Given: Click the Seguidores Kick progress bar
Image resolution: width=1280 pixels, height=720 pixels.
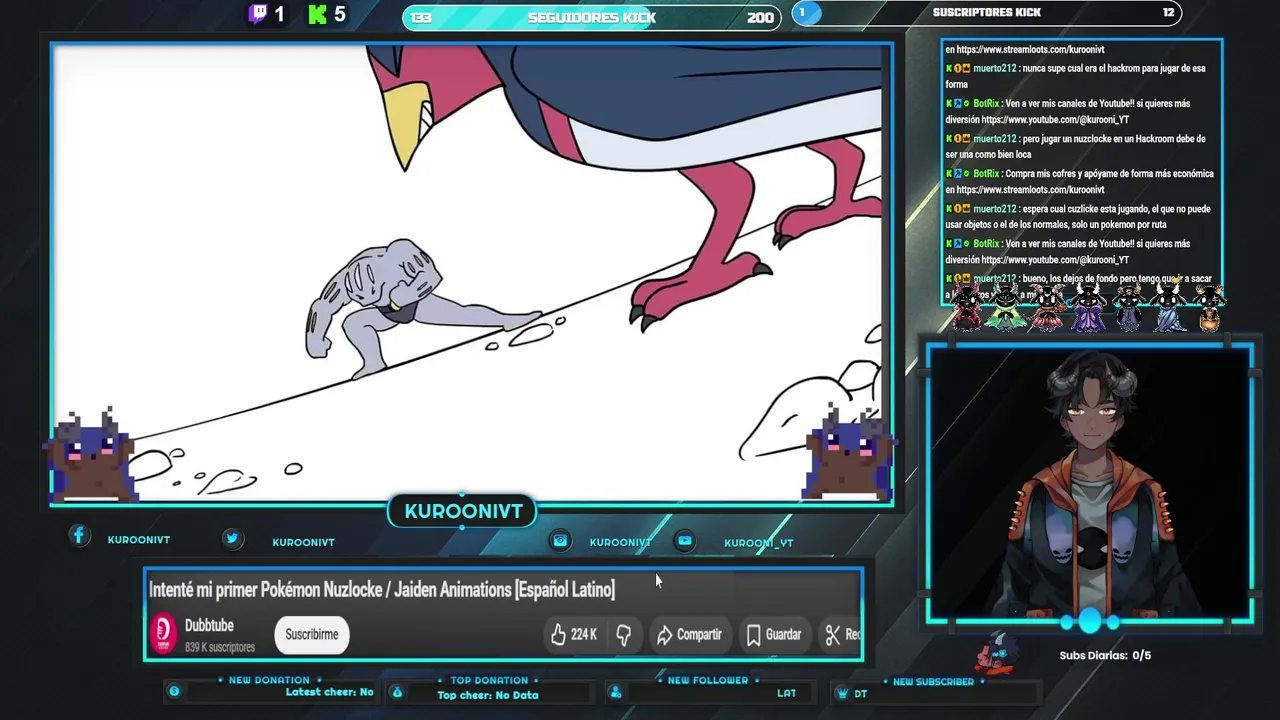Looking at the screenshot, I should click(x=592, y=17).
